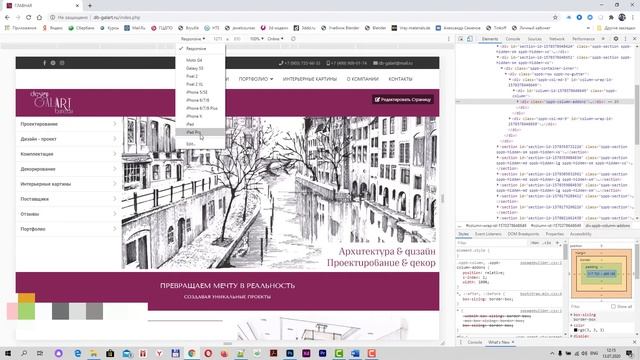
Task: Choose Galaxy S5 in device list
Action: click(200, 68)
